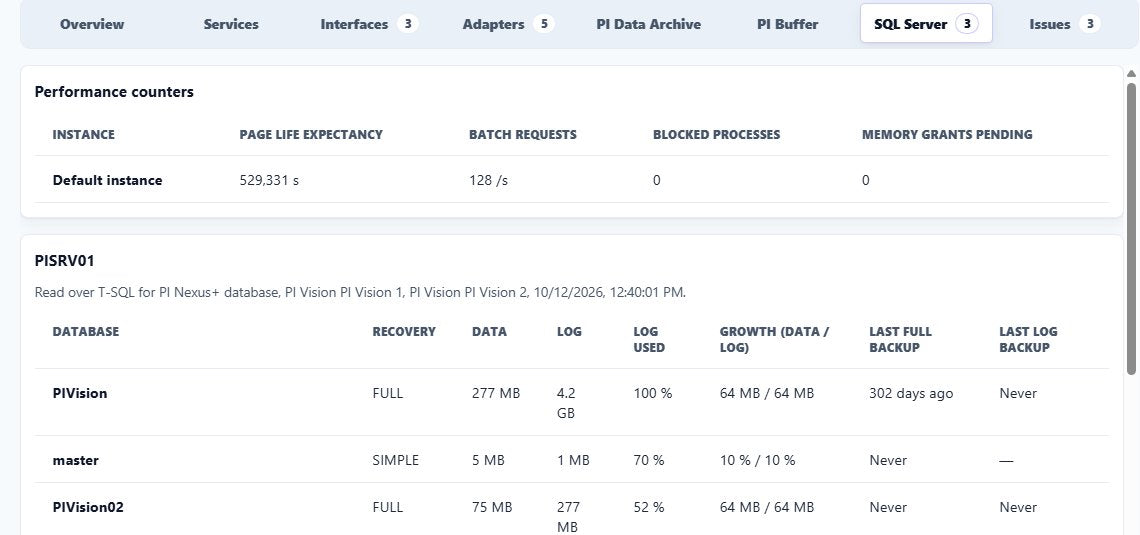Screen dimensions: 1140x535
Task: Click the PISRV01 section heading
Action: pos(65,260)
